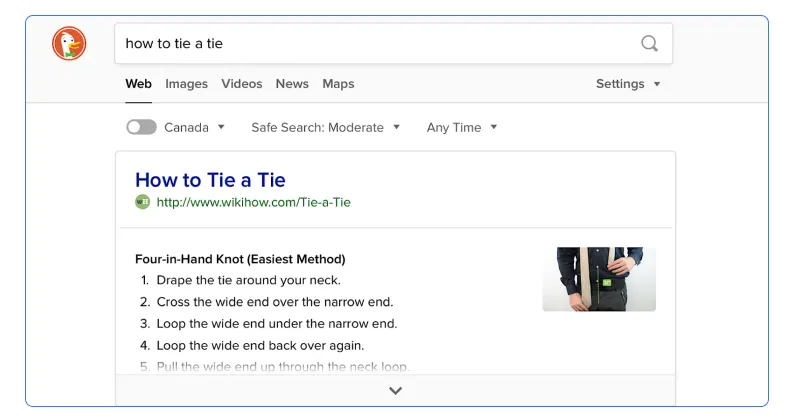
Task: Click the magnifying glass search icon
Action: coord(649,43)
